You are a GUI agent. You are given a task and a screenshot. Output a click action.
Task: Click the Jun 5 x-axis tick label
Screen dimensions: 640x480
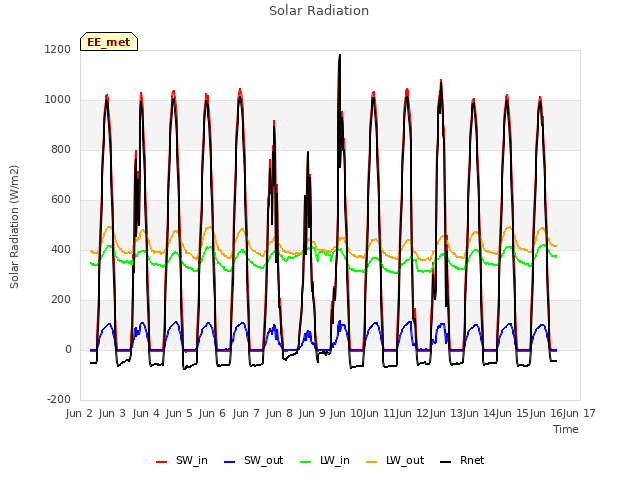click(x=179, y=413)
